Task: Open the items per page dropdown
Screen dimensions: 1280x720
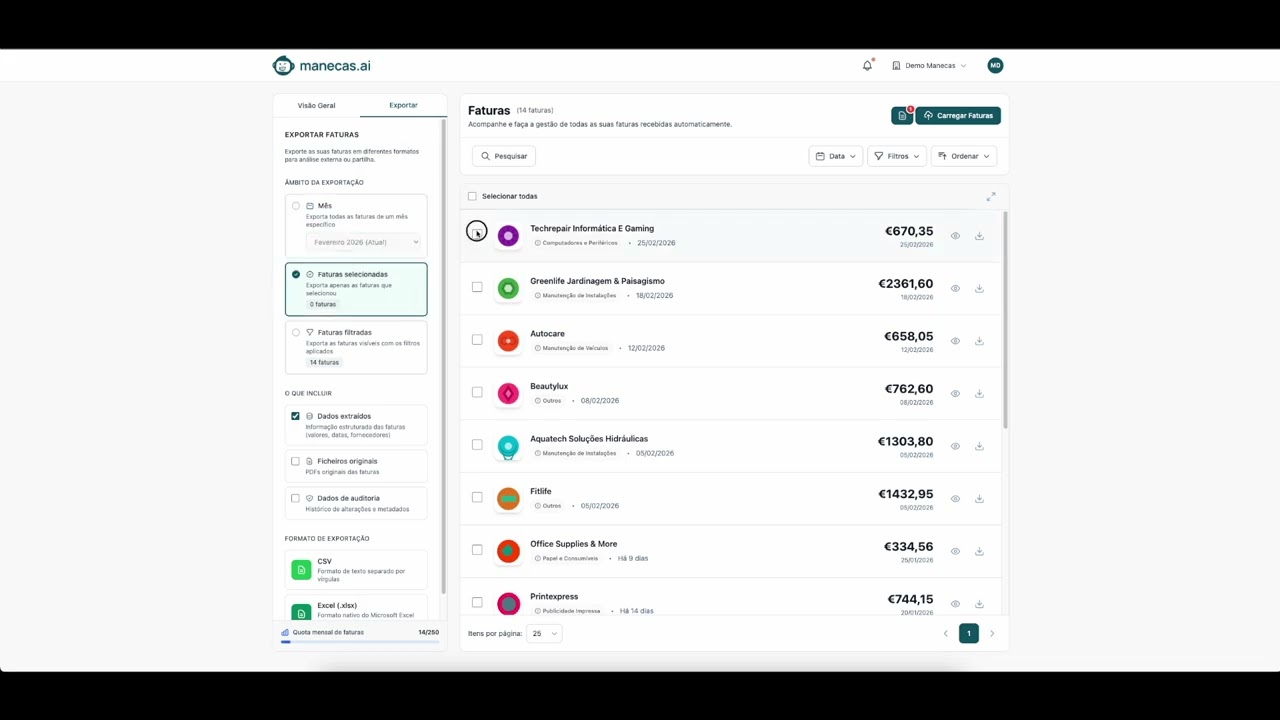Action: [544, 634]
